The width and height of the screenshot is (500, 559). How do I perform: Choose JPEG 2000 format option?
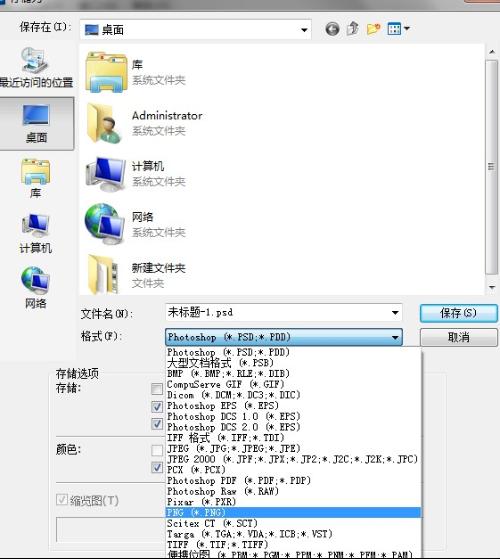pos(293,459)
